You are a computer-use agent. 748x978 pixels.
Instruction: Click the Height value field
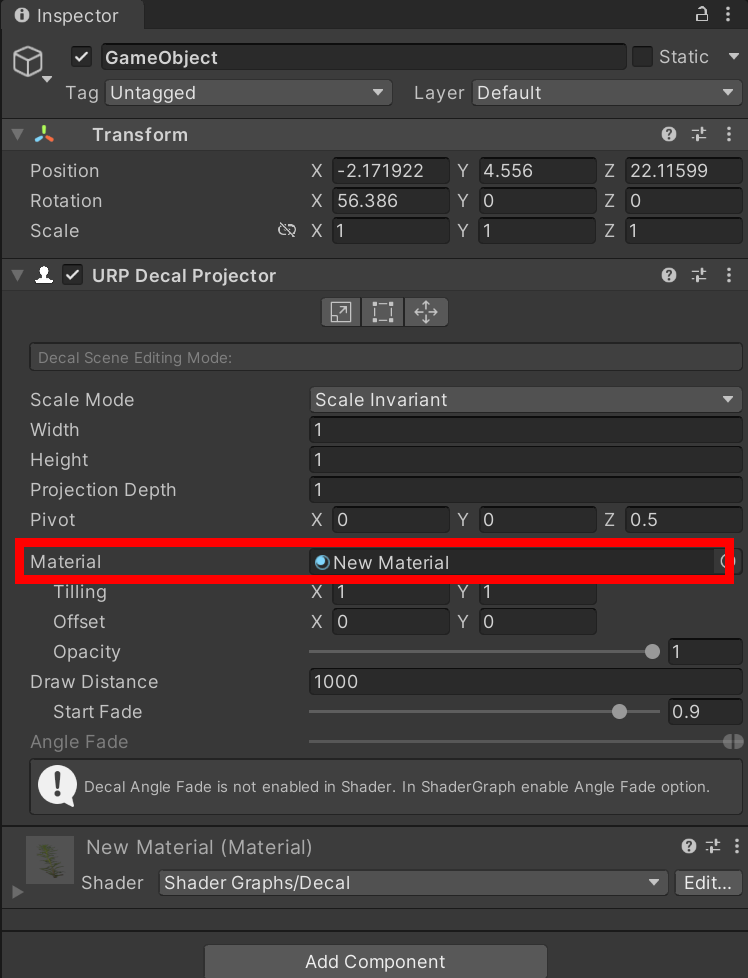click(525, 460)
